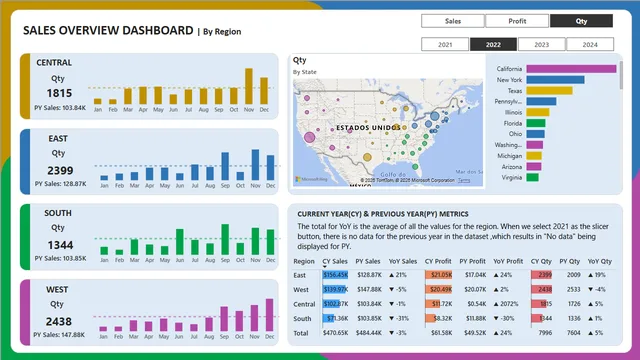
Task: Select the West row label in table
Action: coord(301,289)
